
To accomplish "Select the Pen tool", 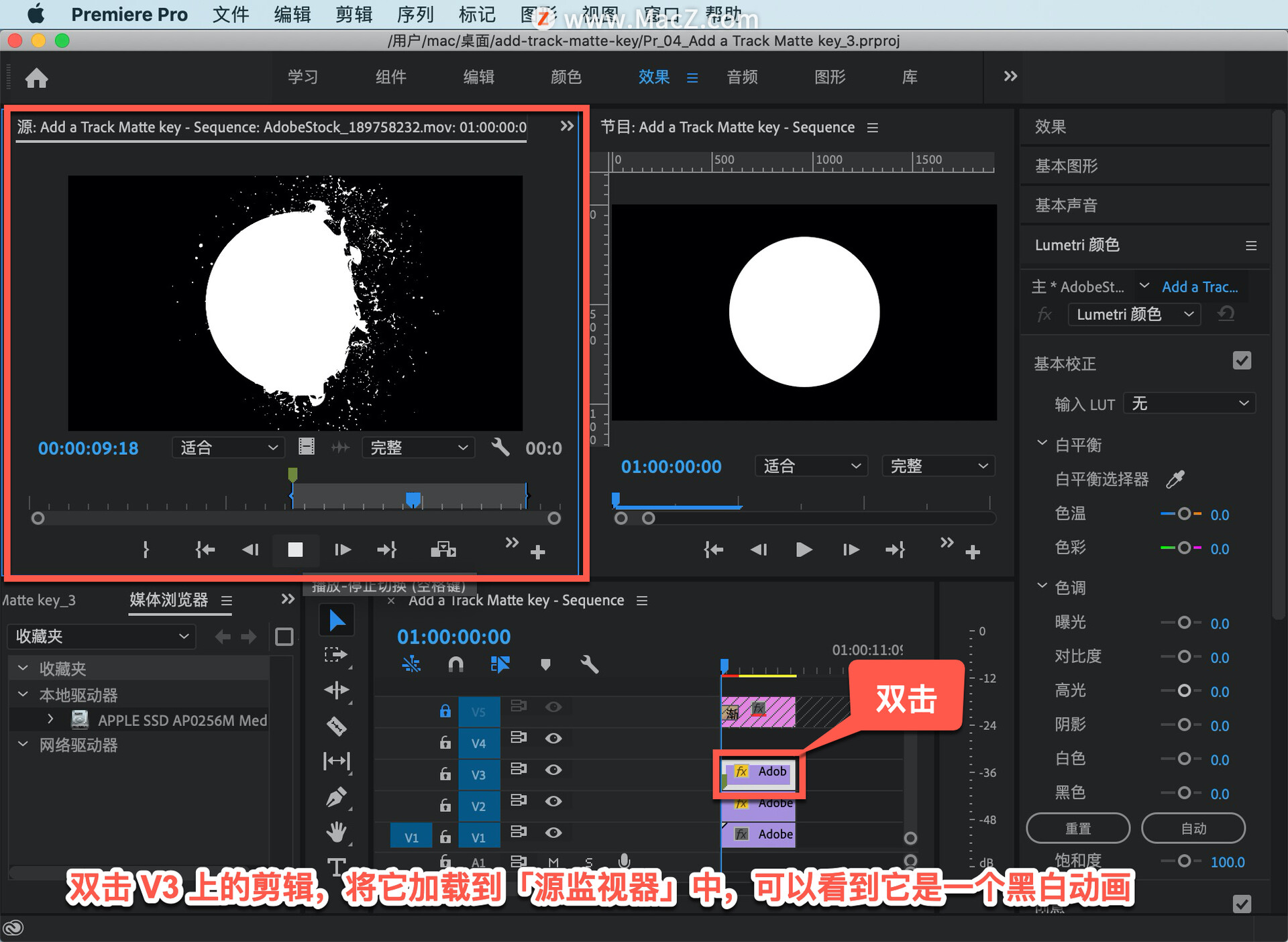I will pos(336,797).
